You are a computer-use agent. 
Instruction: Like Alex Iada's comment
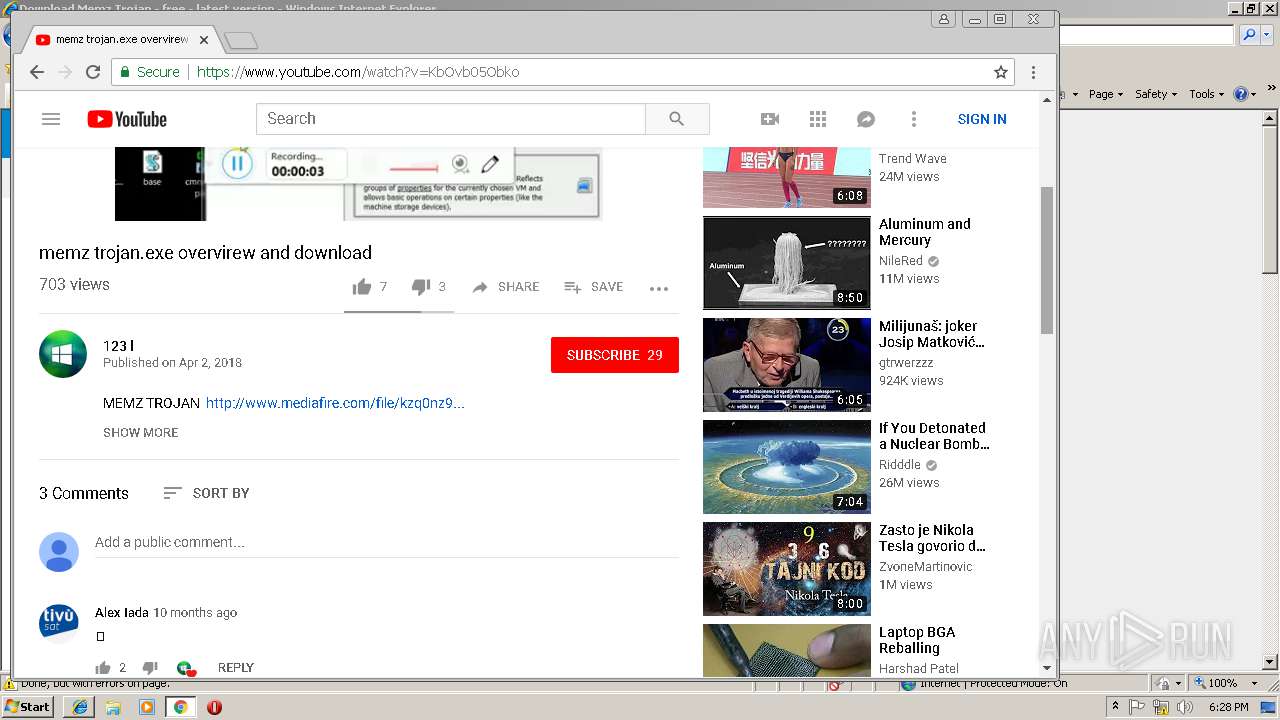[103, 668]
